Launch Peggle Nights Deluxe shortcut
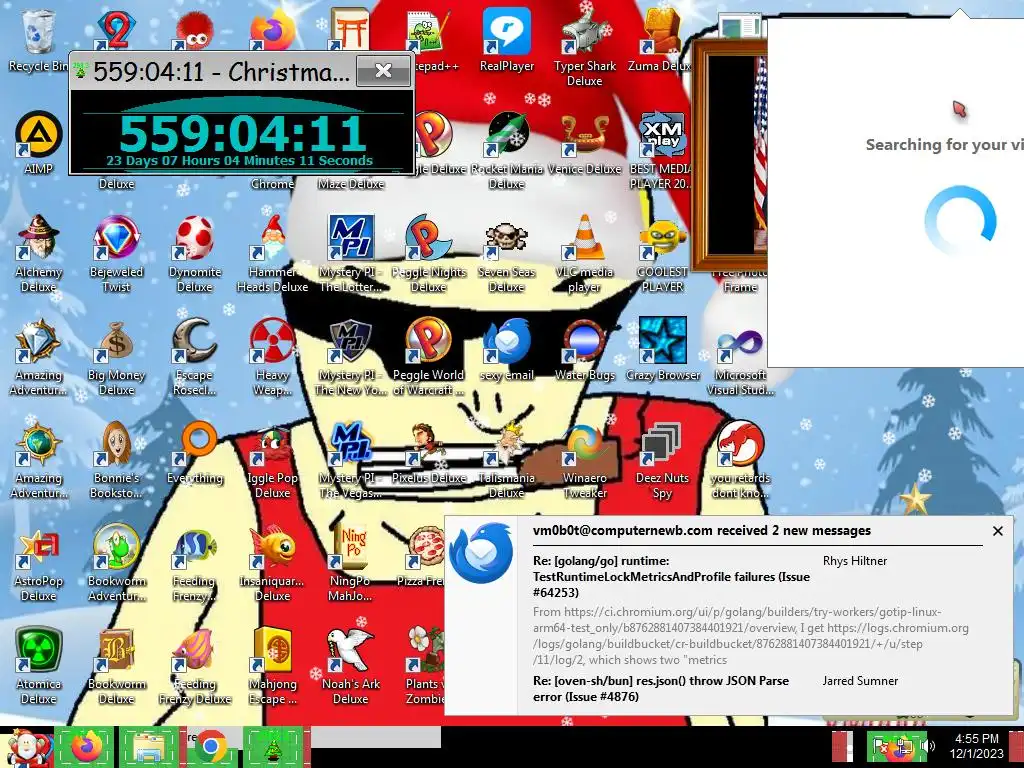Screen dimensions: 1024x768 click(x=428, y=253)
